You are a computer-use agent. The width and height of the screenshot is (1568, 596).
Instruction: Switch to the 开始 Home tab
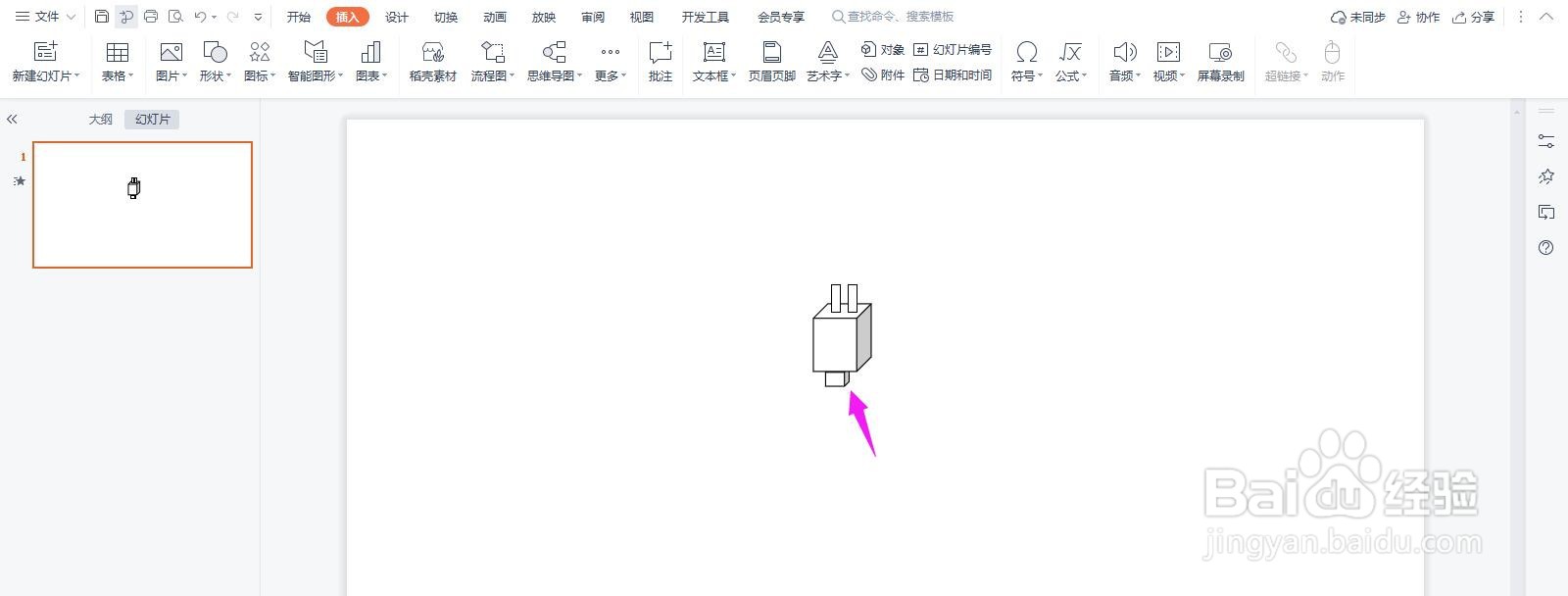(x=299, y=17)
